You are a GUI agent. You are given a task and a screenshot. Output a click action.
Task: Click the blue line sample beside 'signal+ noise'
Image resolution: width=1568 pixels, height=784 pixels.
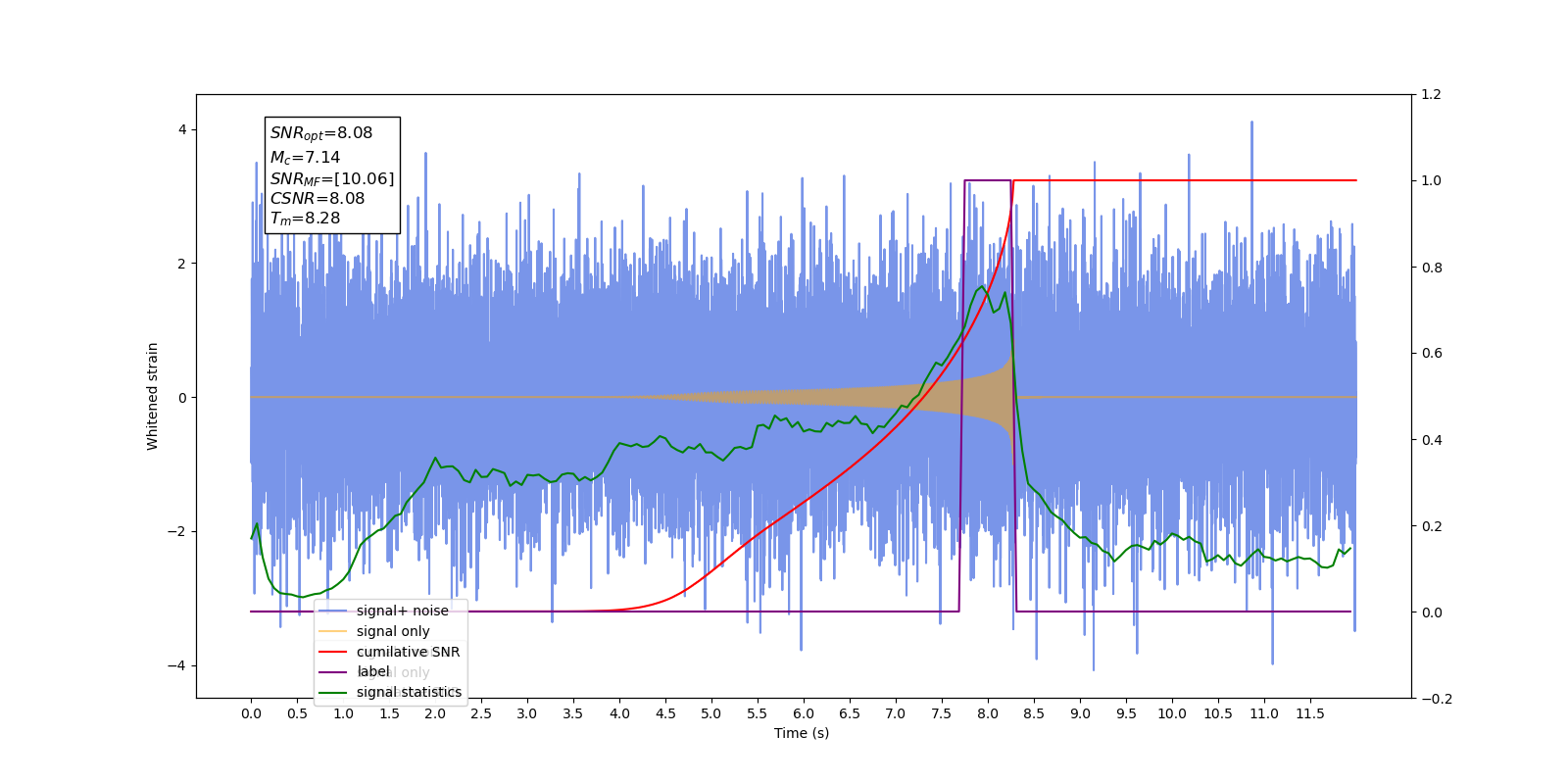click(333, 611)
